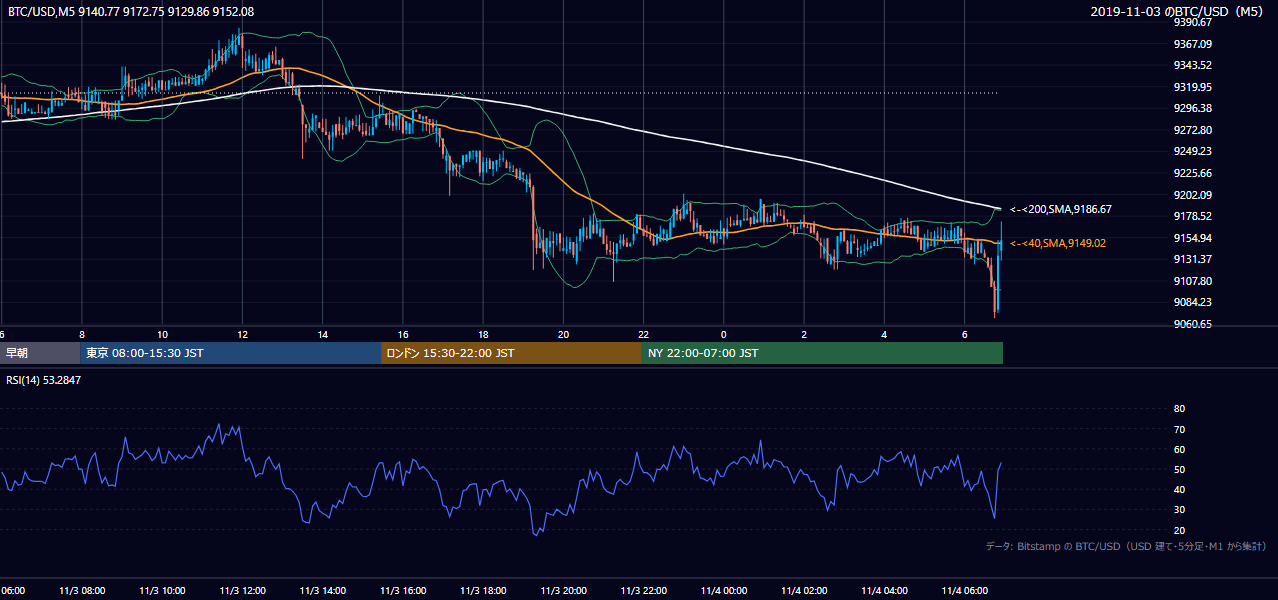Image resolution: width=1278 pixels, height=600 pixels.
Task: Click the 9202.09 price axis label
Action: [1194, 195]
